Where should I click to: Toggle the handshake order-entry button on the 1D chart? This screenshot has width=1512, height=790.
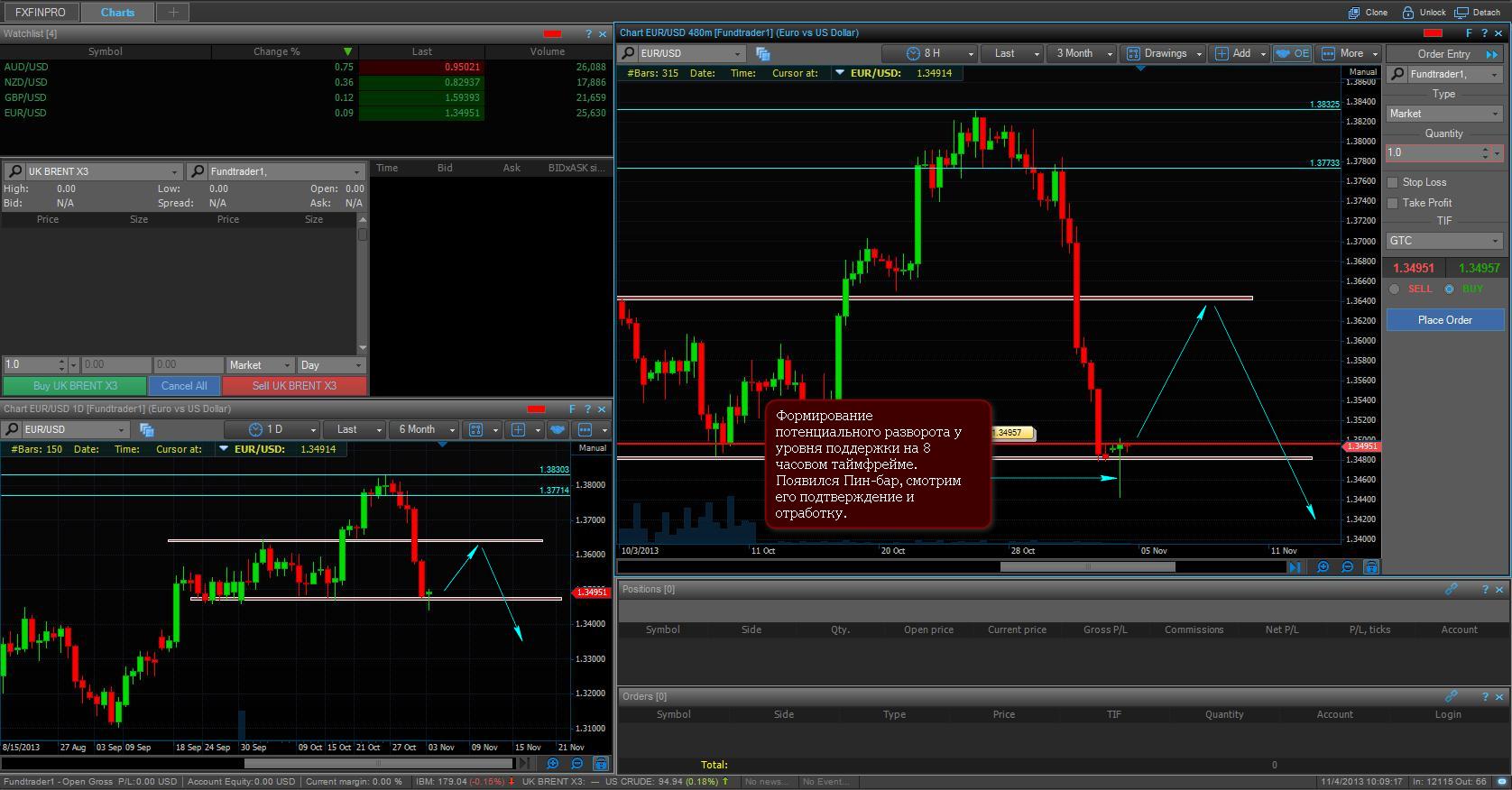(x=558, y=429)
